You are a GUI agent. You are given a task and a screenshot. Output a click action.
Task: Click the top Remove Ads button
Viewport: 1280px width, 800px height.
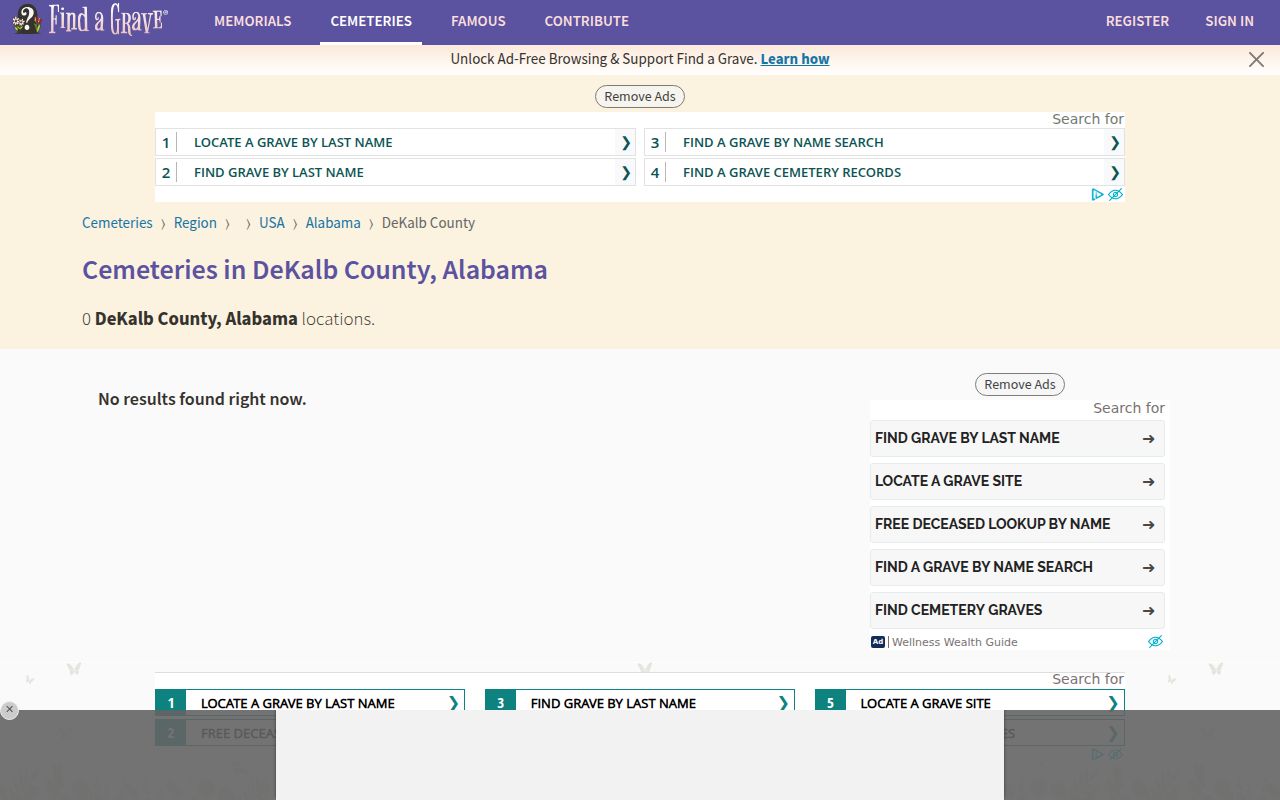click(640, 96)
